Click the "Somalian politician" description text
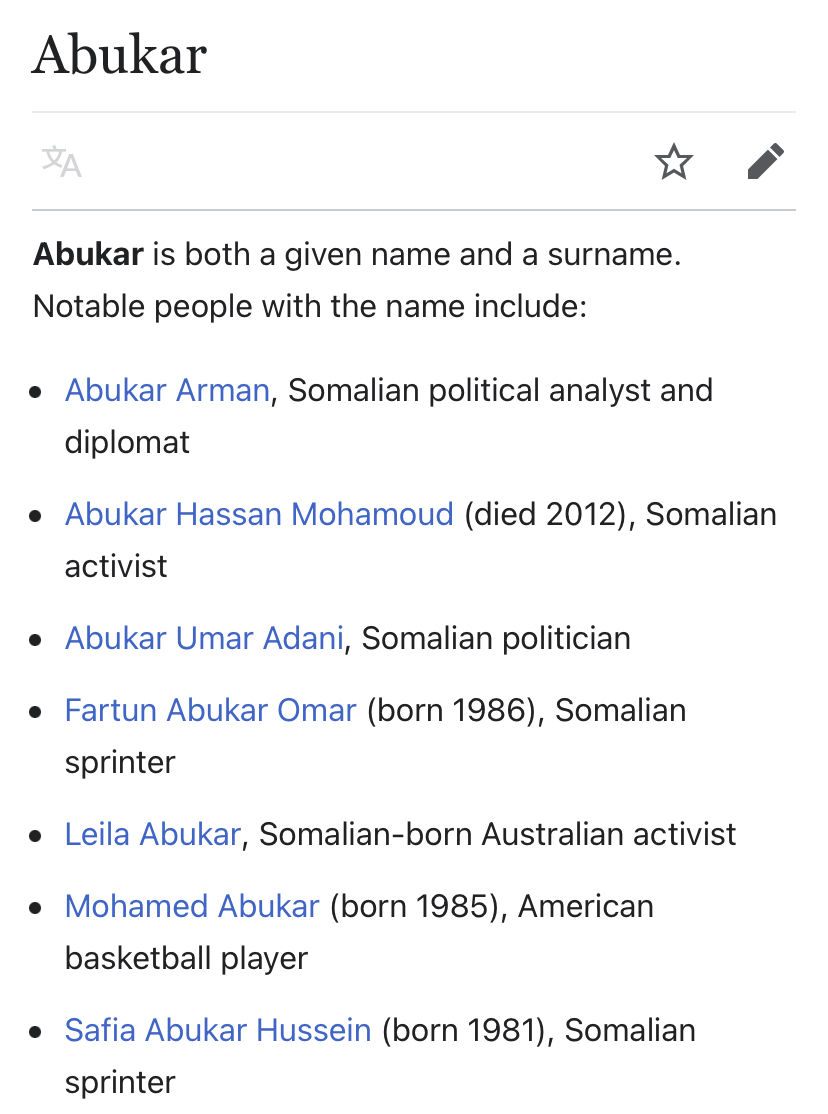The width and height of the screenshot is (828, 1114). click(x=496, y=638)
